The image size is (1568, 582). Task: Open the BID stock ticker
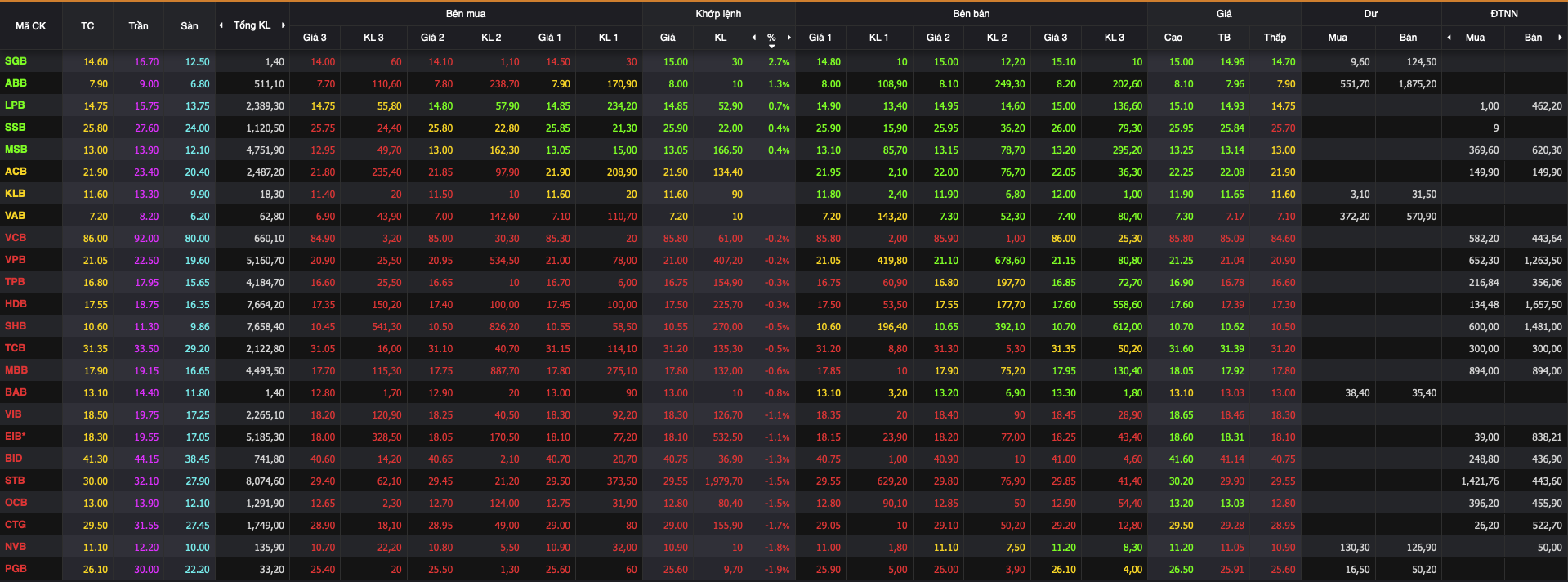tap(14, 459)
